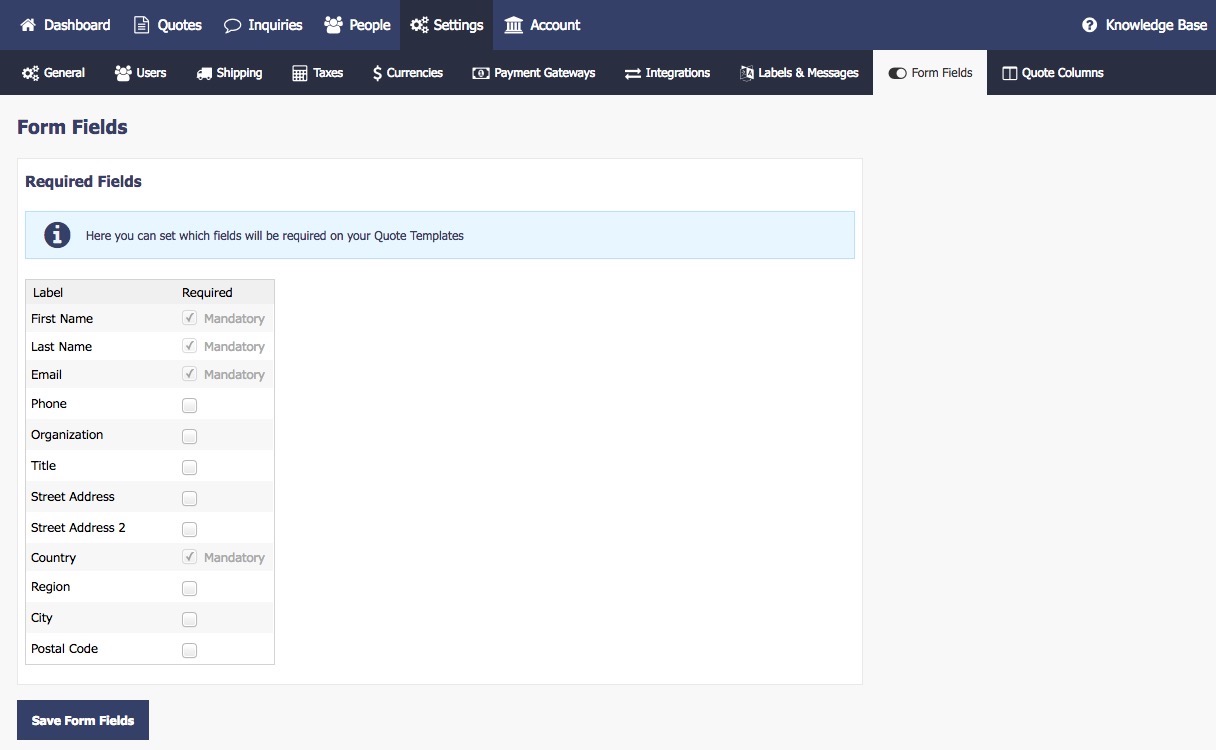Click the Dashboard home icon
The width and height of the screenshot is (1216, 750).
pyautogui.click(x=28, y=25)
